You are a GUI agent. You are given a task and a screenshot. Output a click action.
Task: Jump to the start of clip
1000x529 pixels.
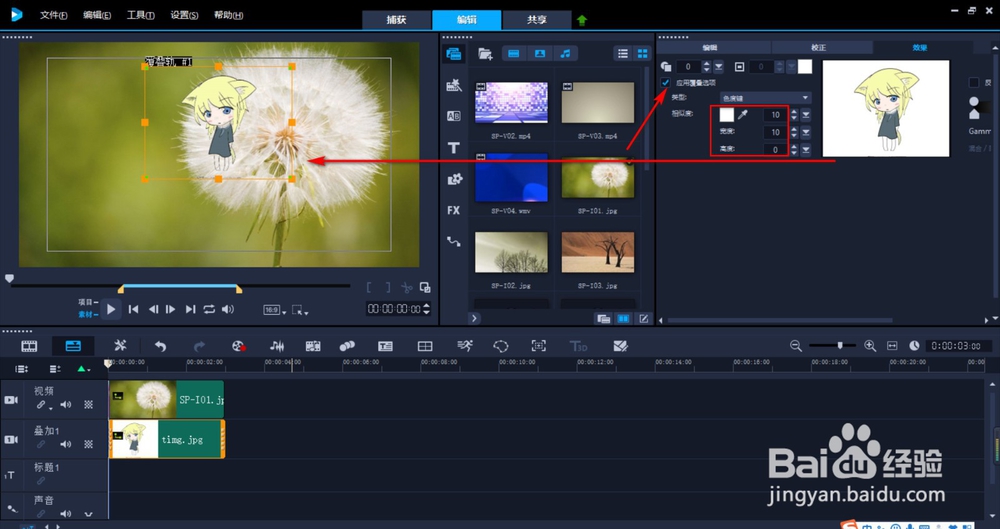tap(133, 309)
